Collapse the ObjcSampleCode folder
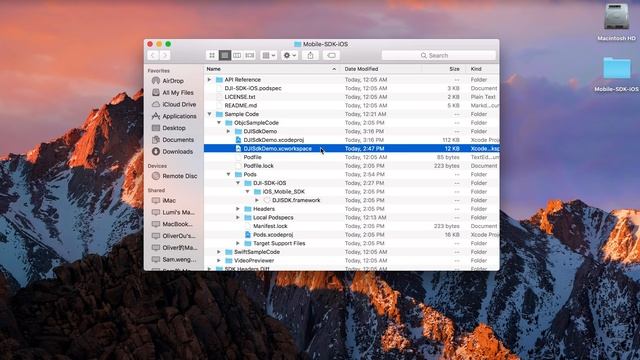640x360 pixels. tap(219, 122)
